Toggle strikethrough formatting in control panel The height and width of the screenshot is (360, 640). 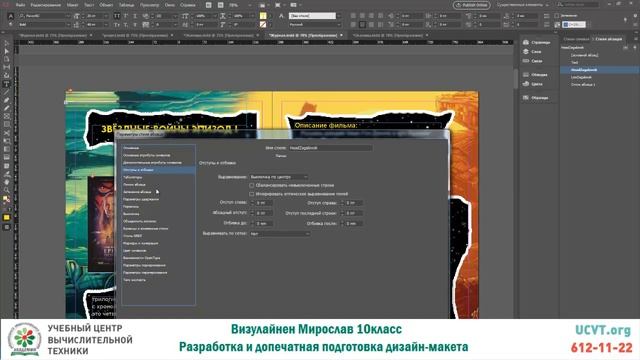(135, 25)
